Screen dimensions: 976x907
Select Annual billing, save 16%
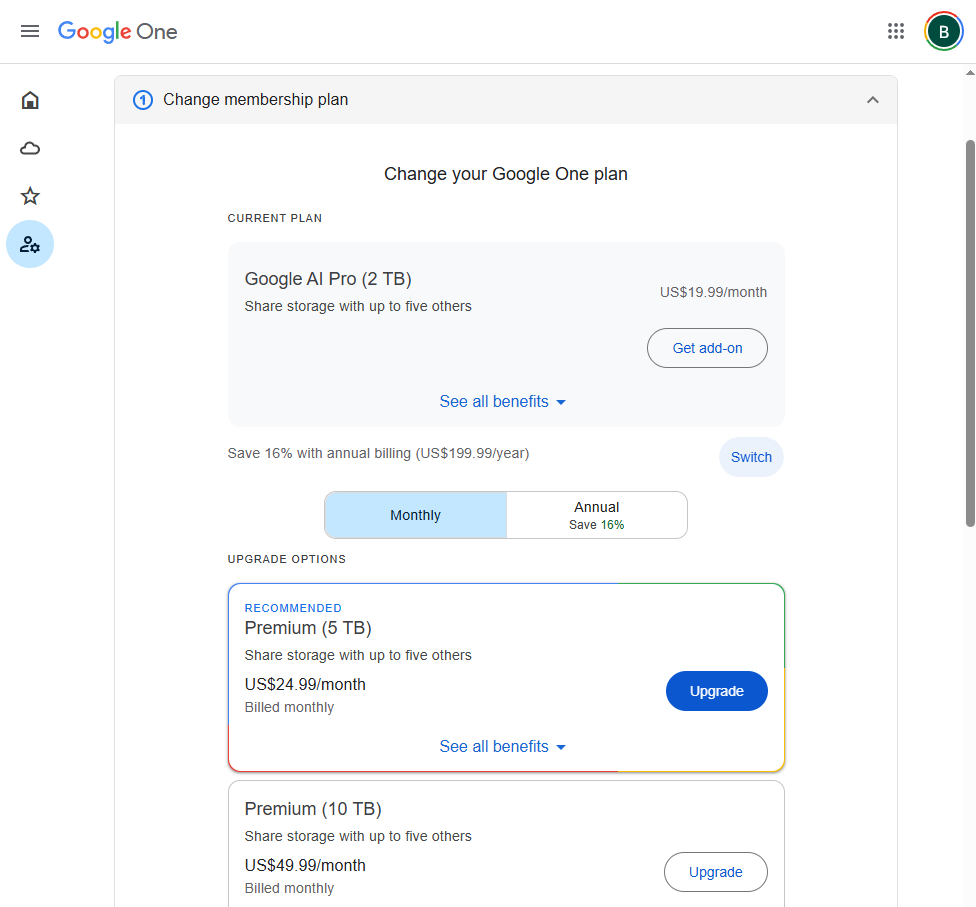(x=596, y=515)
